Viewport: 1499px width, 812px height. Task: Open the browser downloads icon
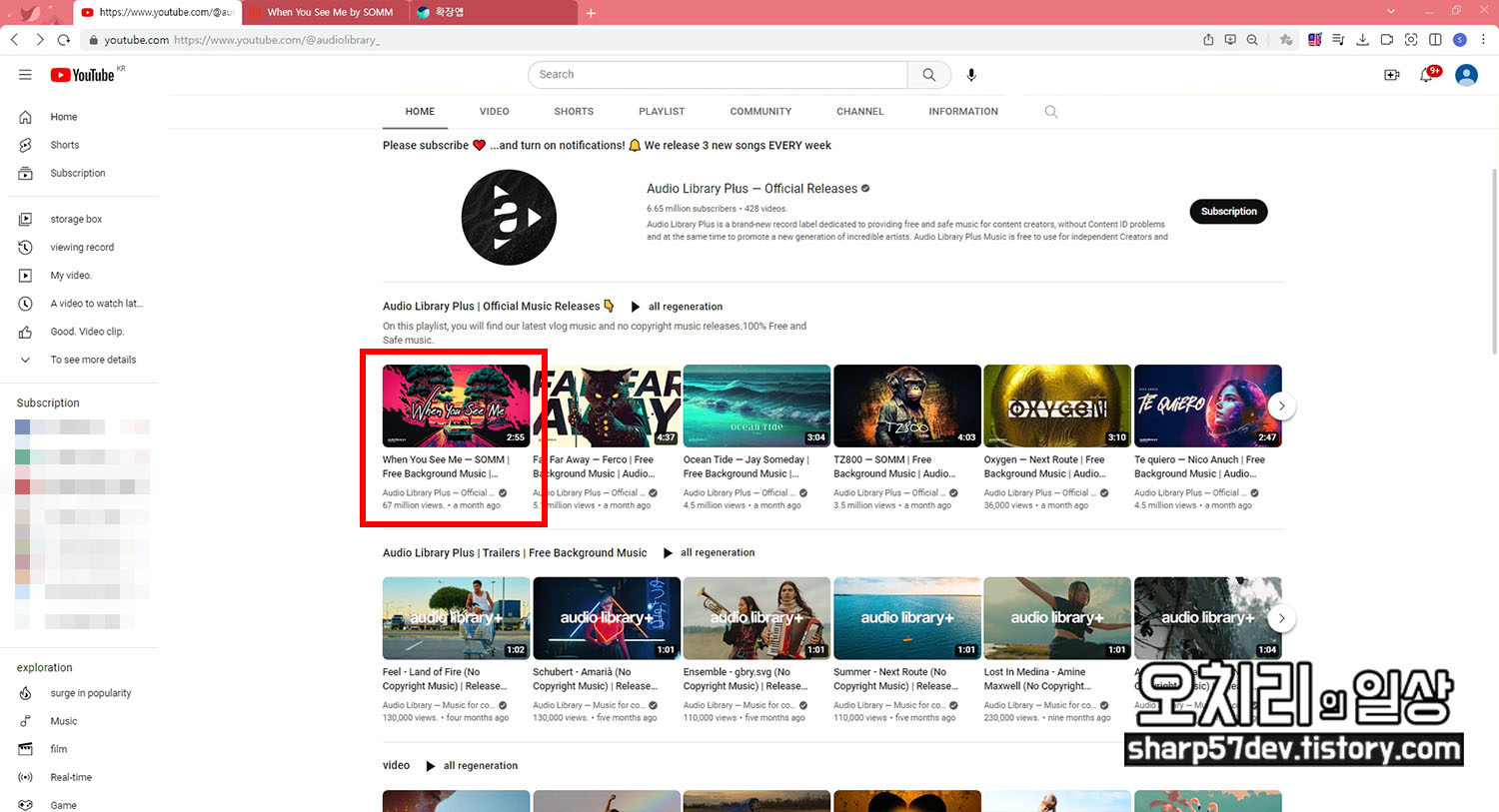[1362, 40]
